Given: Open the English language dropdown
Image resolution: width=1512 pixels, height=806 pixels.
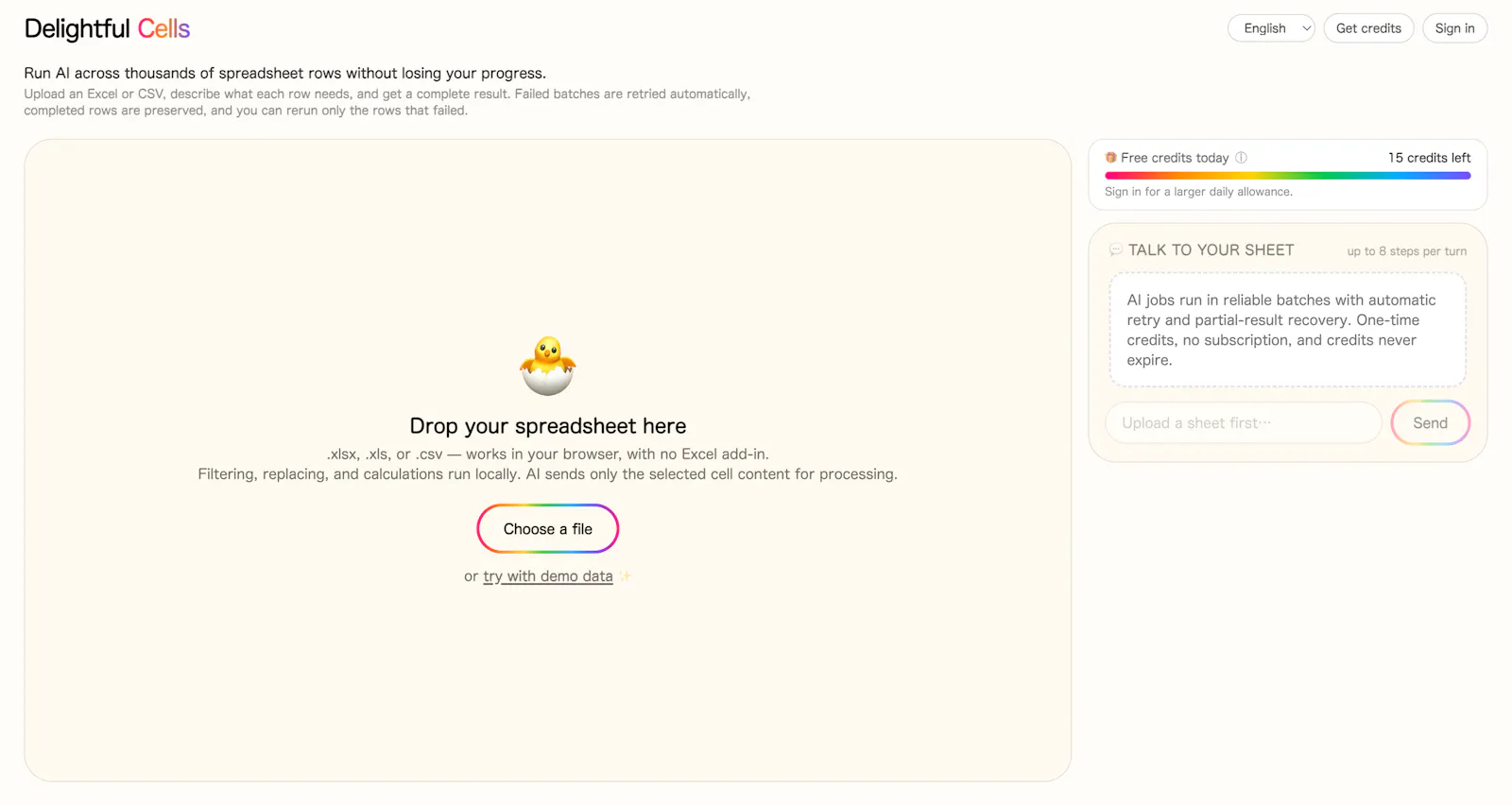Looking at the screenshot, I should pos(1271,28).
